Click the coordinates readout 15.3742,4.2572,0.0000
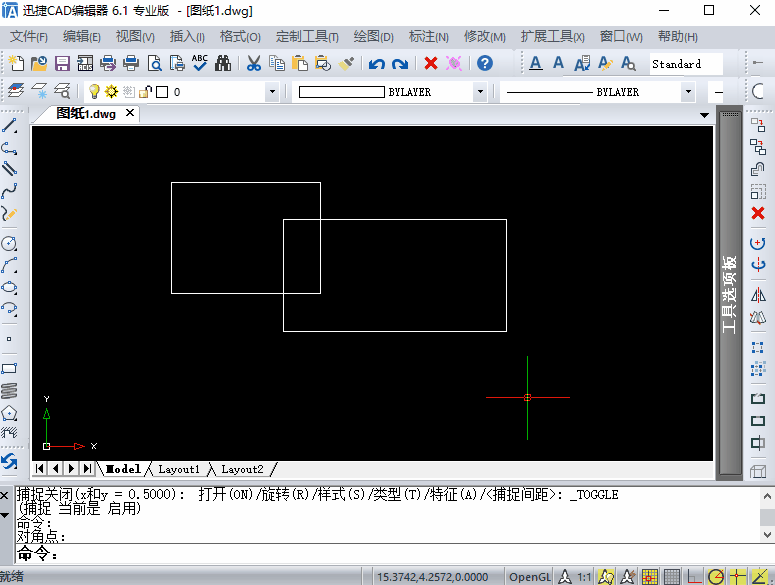The width and height of the screenshot is (775, 585). [x=432, y=577]
